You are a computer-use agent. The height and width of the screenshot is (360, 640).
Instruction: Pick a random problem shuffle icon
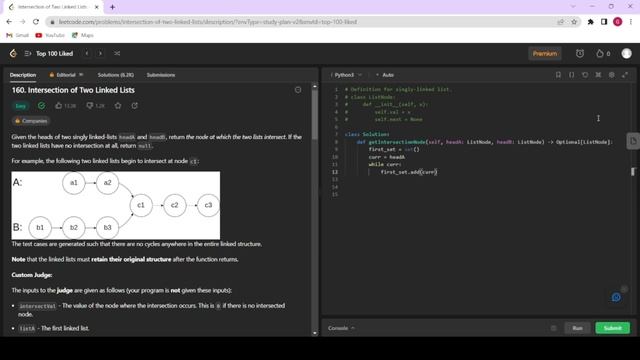click(117, 53)
